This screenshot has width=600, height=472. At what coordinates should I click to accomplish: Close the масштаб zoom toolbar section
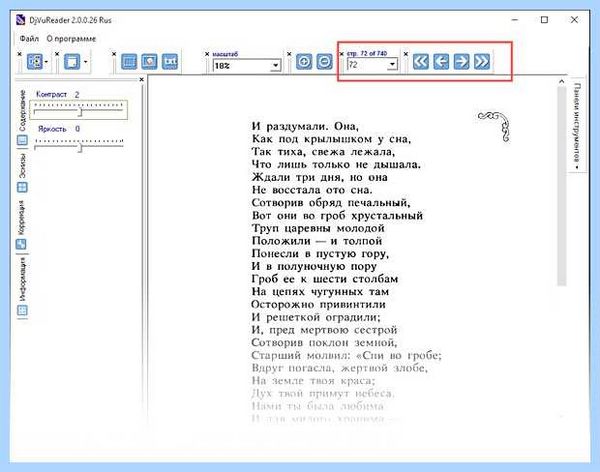coord(207,54)
